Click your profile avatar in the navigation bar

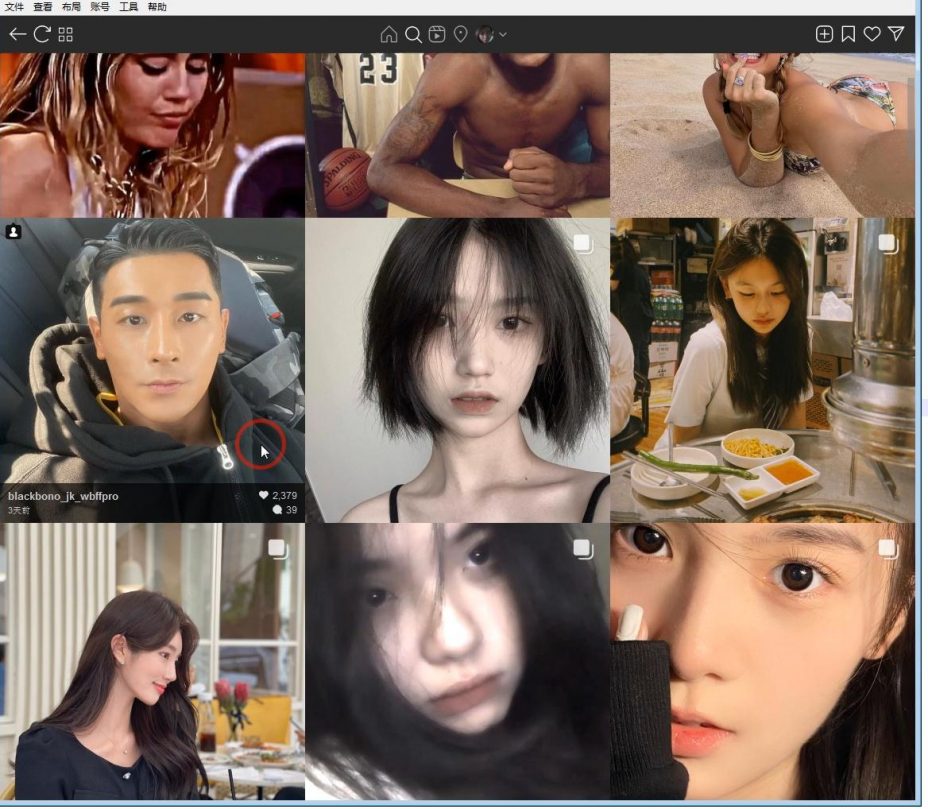click(484, 33)
